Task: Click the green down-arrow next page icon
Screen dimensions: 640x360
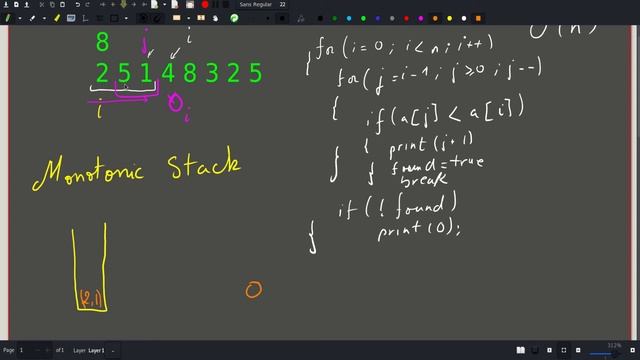Action: coord(123,4)
